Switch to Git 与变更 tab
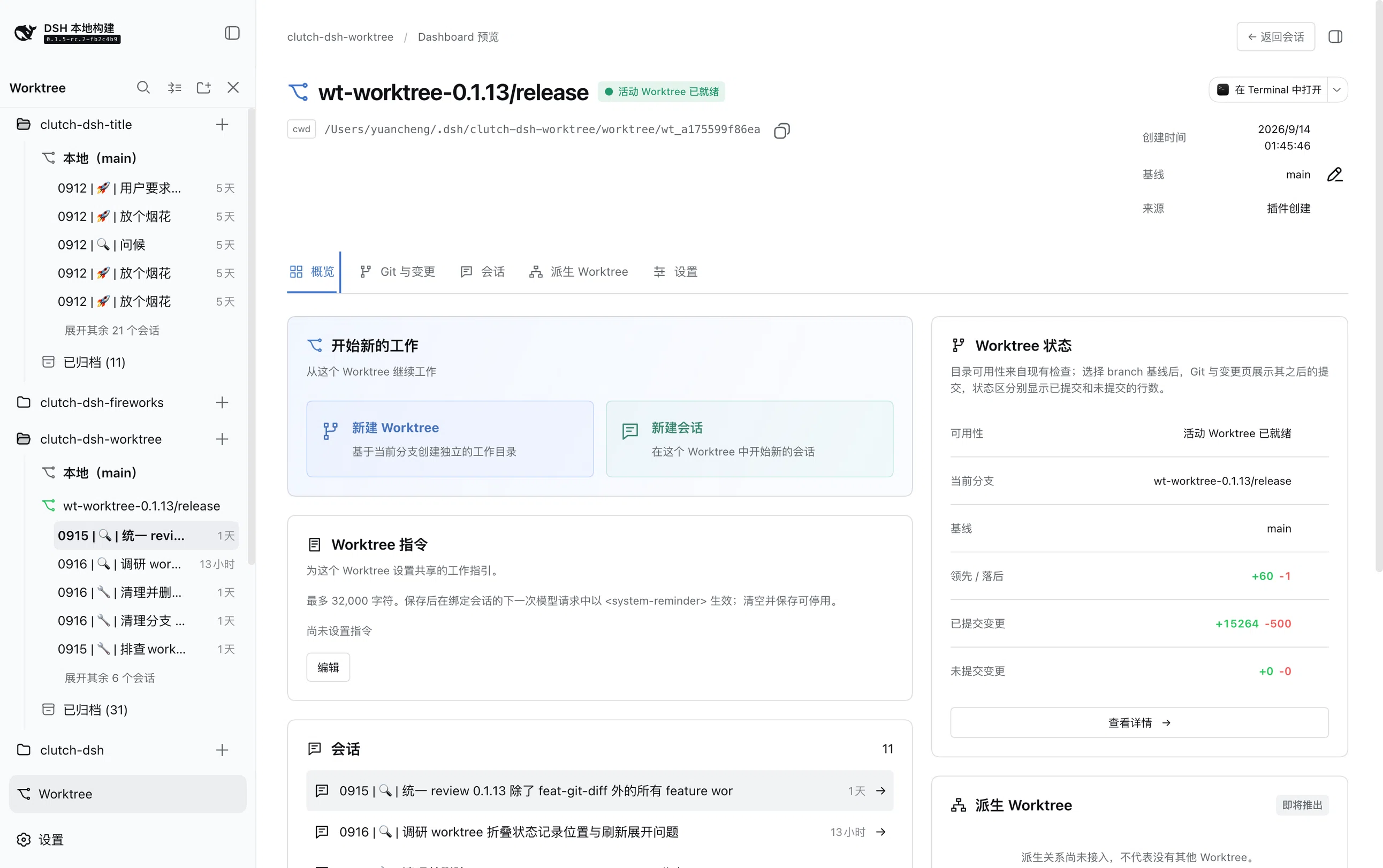This screenshot has height=868, width=1383. click(x=397, y=272)
